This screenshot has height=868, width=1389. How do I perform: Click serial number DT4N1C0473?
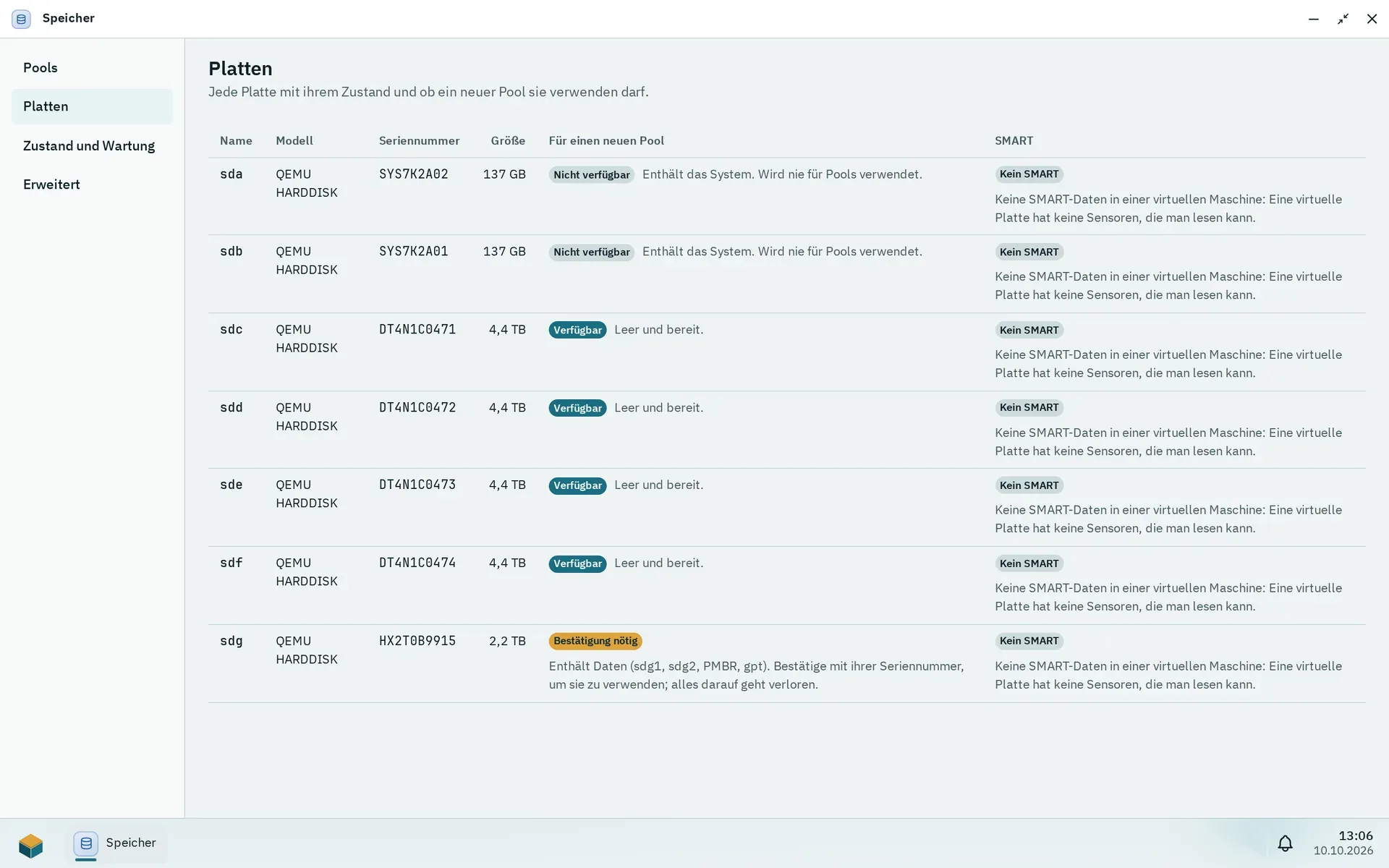point(417,485)
